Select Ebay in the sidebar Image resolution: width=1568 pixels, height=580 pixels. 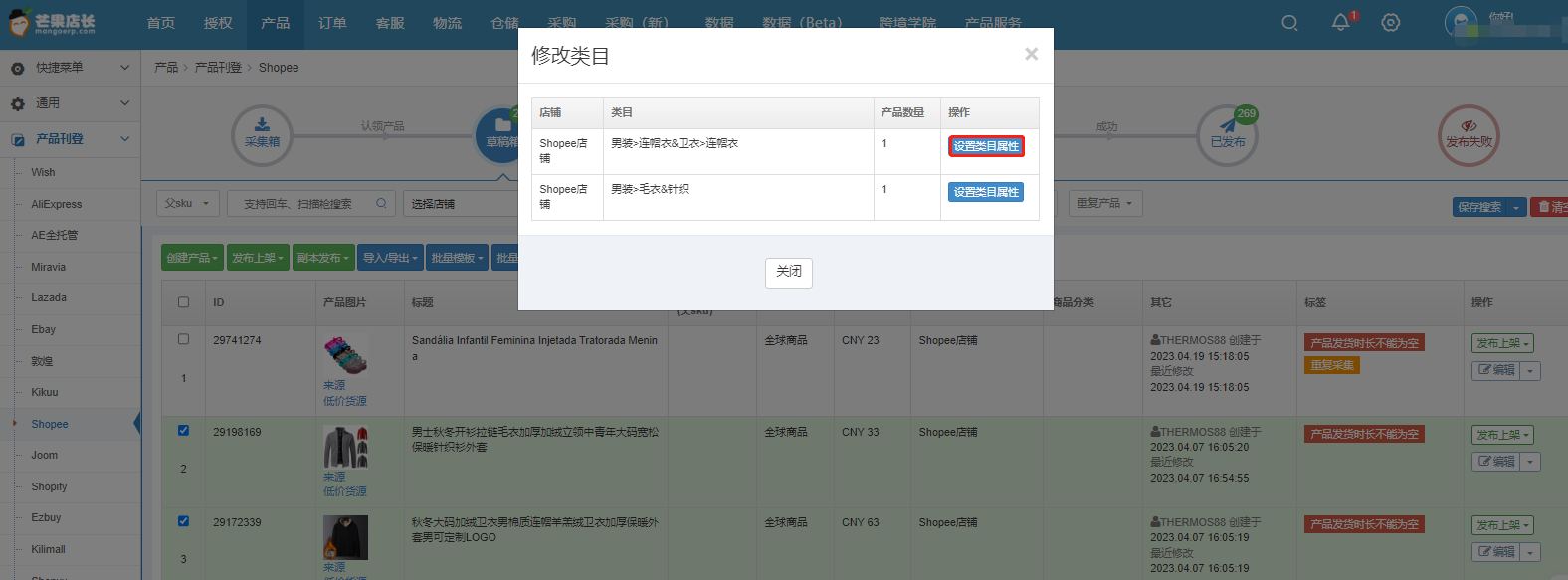[43, 329]
